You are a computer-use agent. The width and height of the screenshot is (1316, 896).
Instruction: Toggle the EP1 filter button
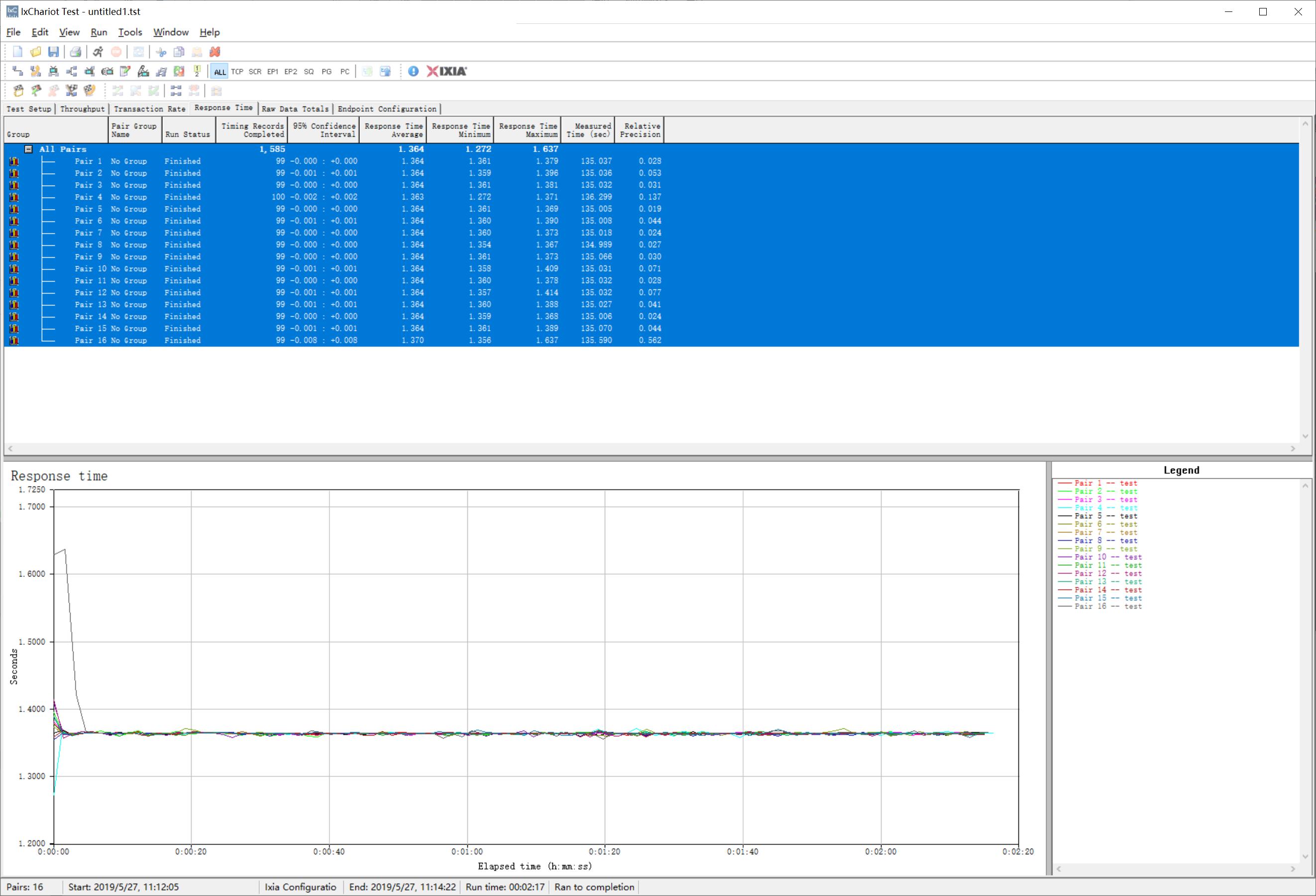(272, 72)
